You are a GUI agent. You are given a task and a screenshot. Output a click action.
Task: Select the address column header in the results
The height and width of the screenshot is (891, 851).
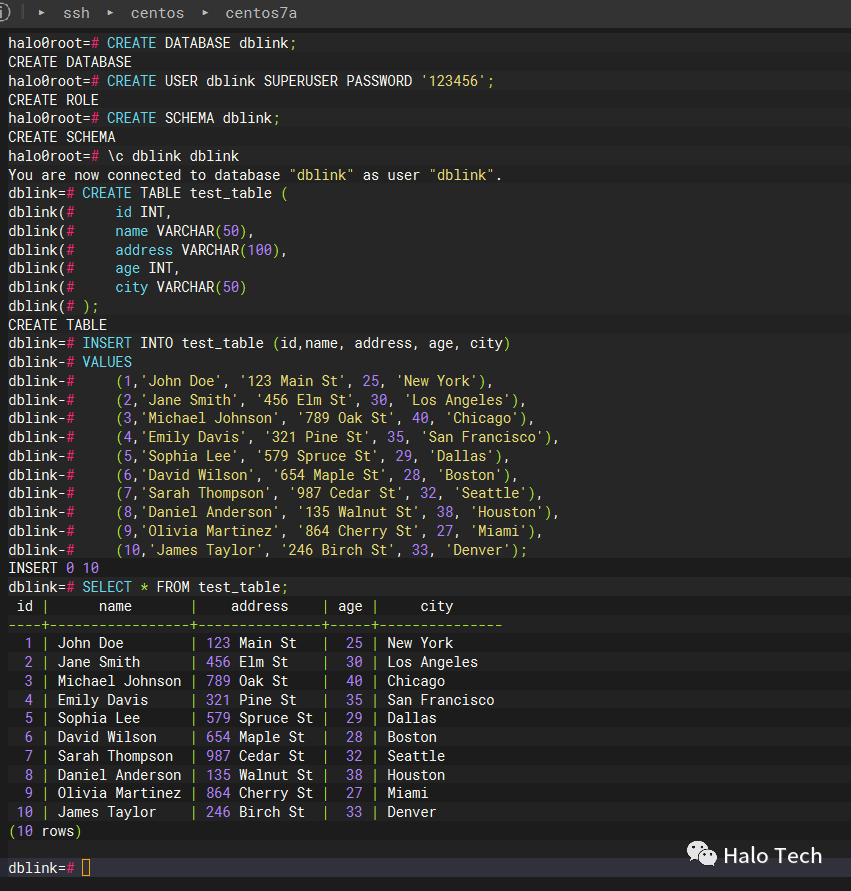tap(259, 606)
